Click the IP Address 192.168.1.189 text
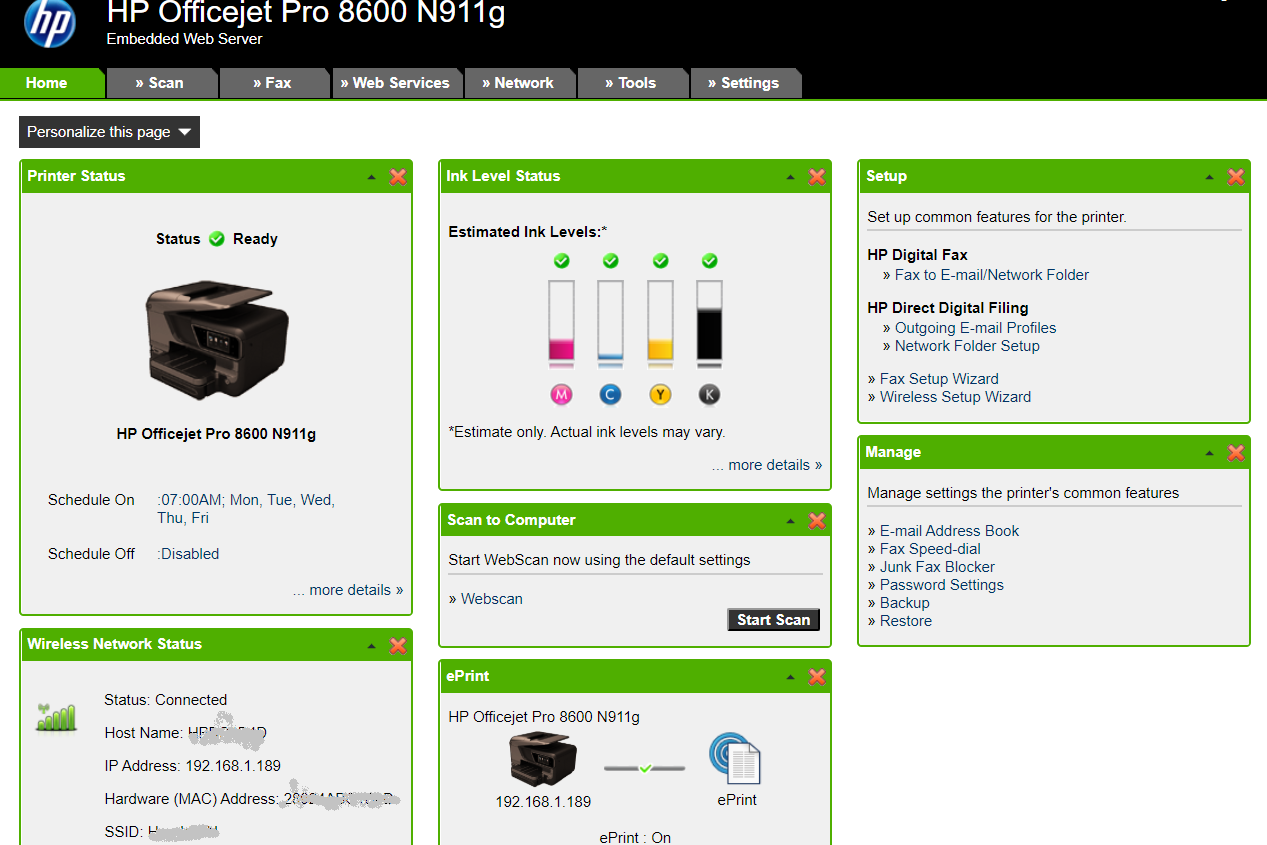Screen dimensions: 1267x845 [x=192, y=766]
